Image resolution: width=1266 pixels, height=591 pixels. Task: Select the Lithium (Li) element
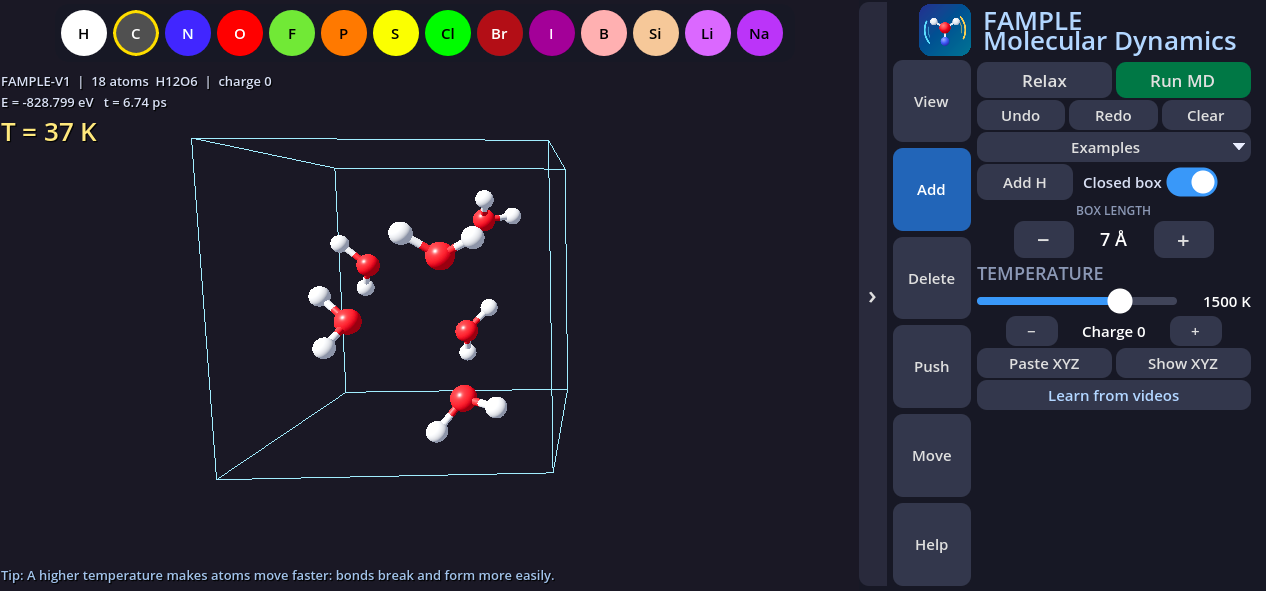tap(708, 34)
